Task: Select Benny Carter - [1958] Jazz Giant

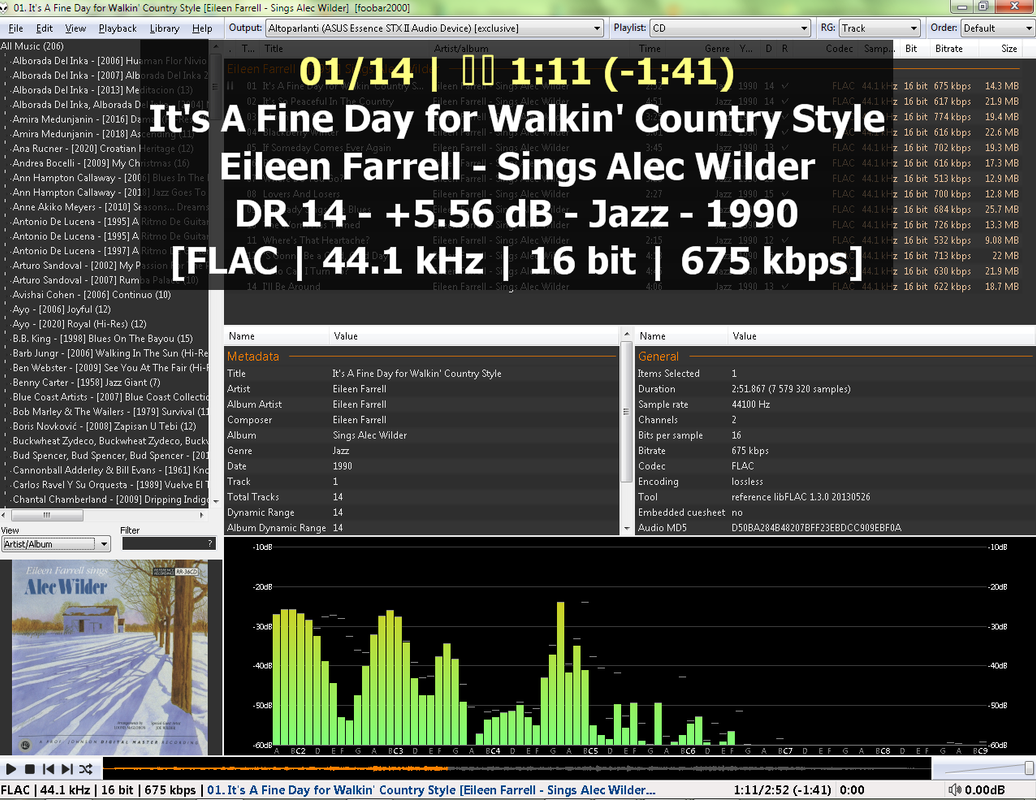Action: (x=87, y=382)
